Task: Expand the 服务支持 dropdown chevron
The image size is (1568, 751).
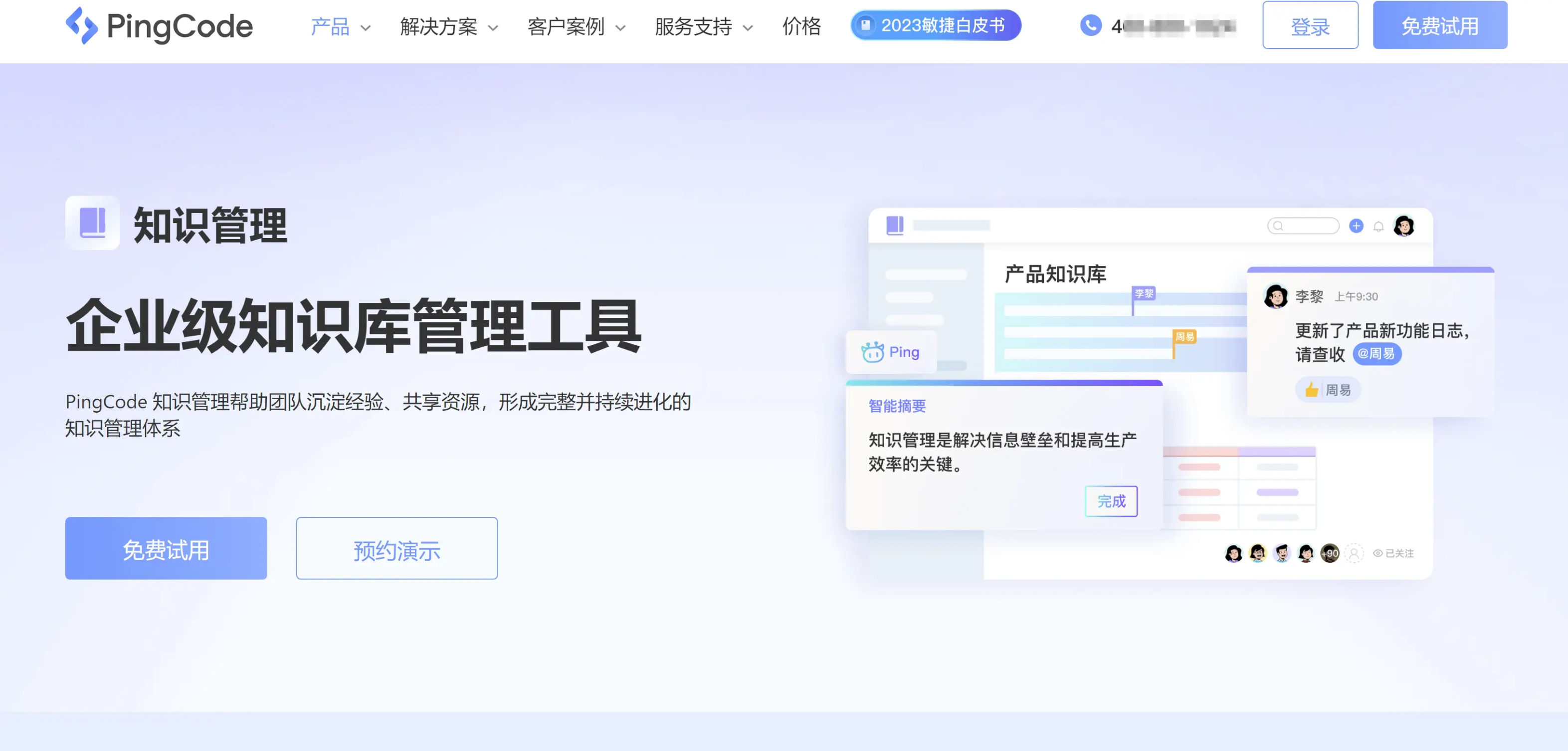Action: [748, 28]
